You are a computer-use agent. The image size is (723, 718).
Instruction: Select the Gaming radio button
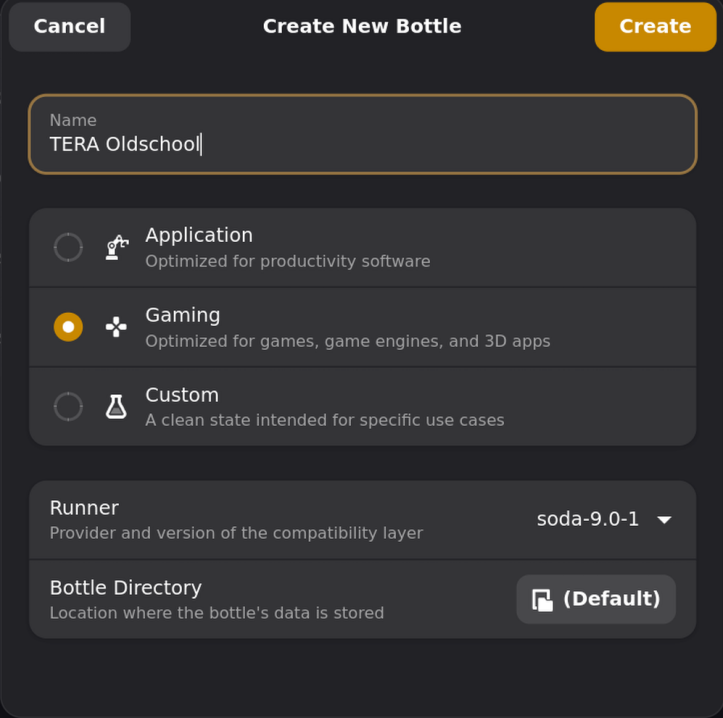click(x=68, y=327)
